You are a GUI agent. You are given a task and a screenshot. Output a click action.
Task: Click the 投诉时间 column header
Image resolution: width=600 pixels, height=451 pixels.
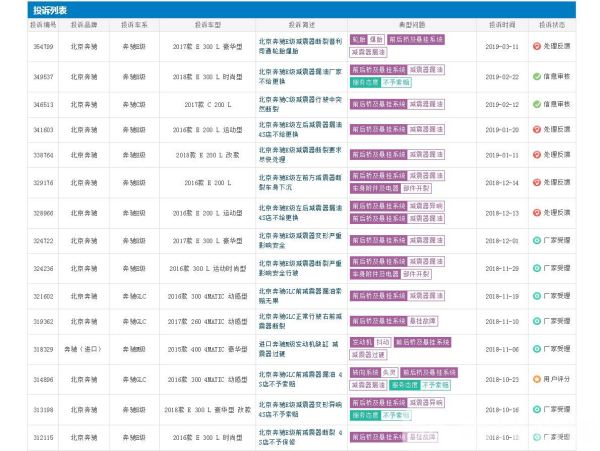tap(502, 24)
